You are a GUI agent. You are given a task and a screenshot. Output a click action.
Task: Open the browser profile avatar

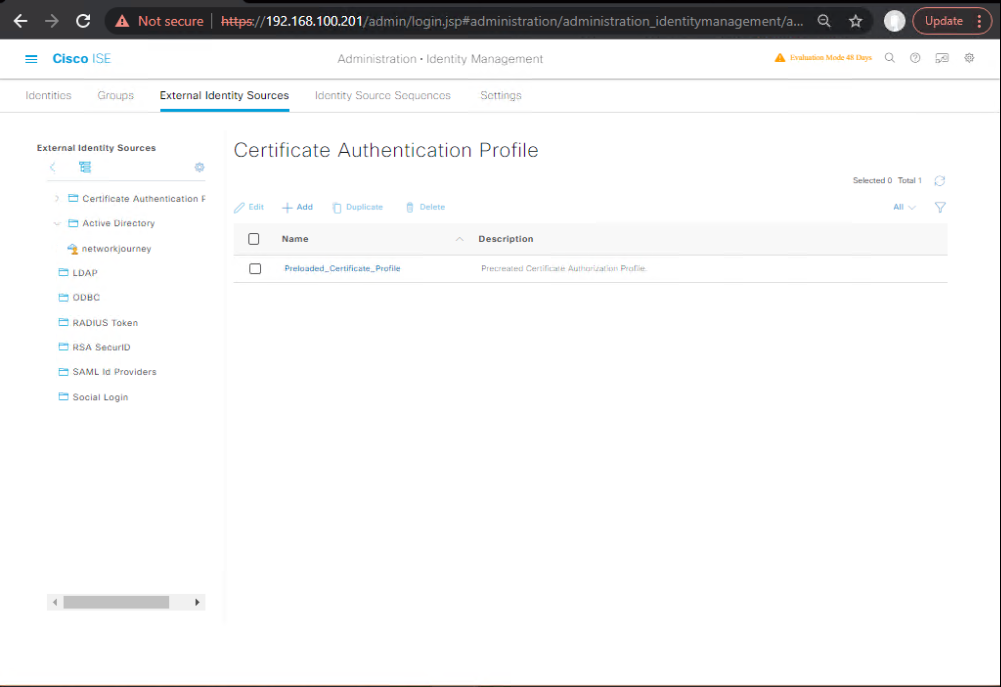coord(894,21)
